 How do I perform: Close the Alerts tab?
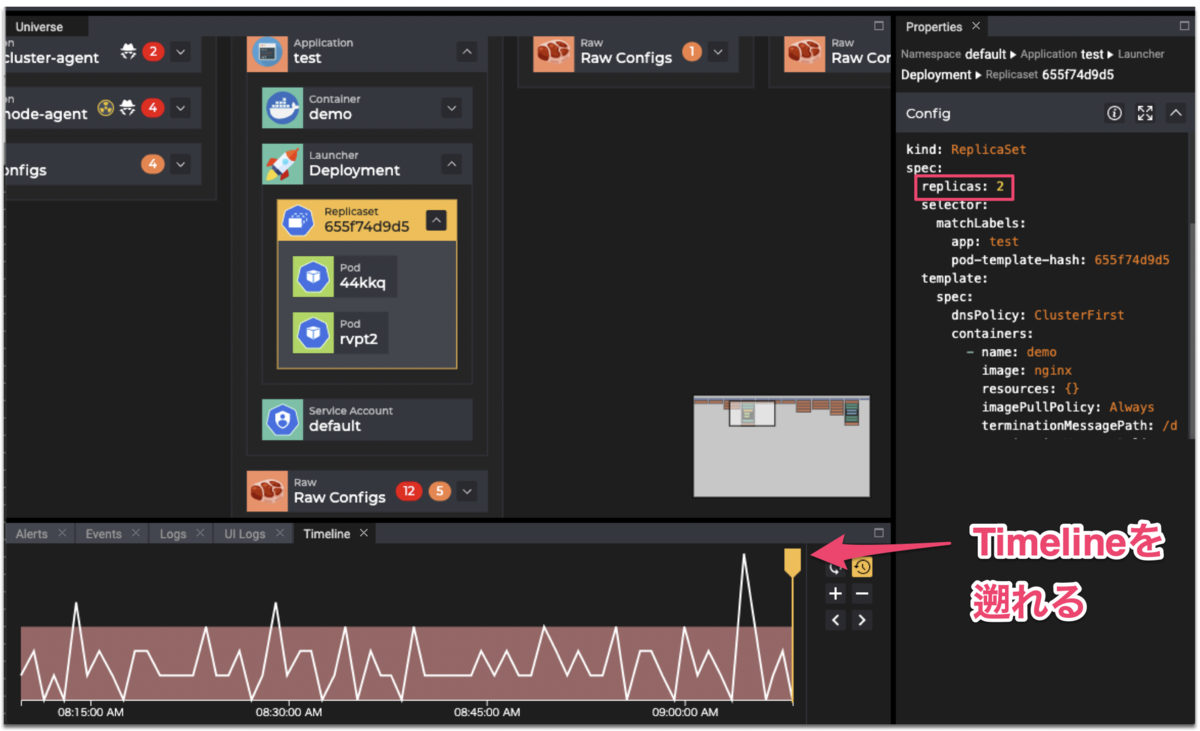point(62,533)
